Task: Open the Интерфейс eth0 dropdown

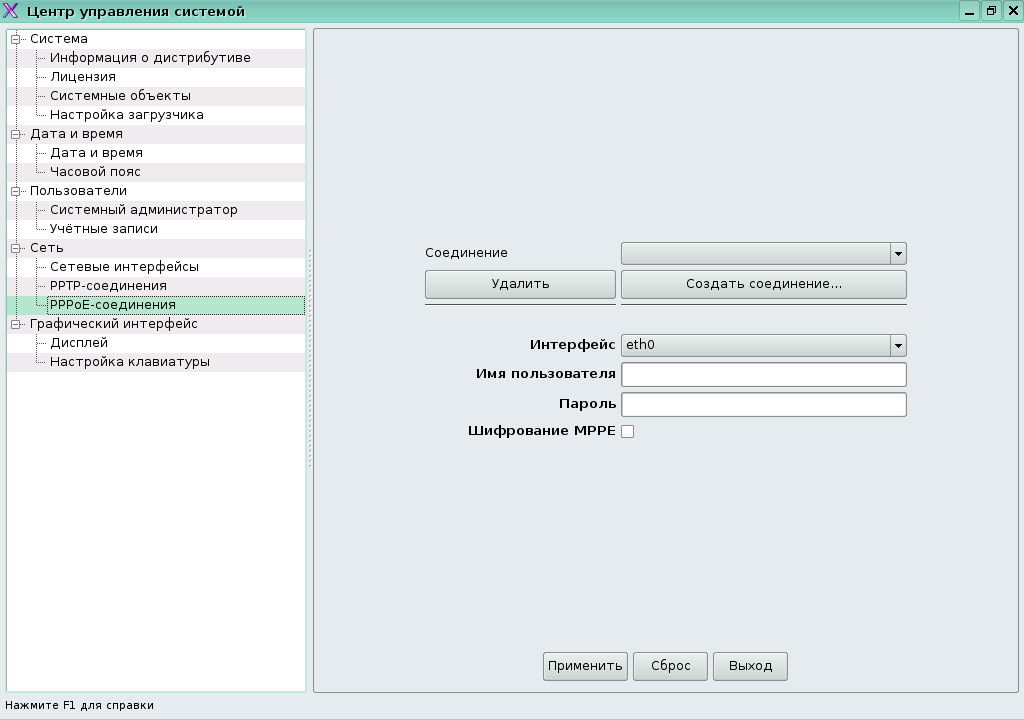Action: [897, 346]
